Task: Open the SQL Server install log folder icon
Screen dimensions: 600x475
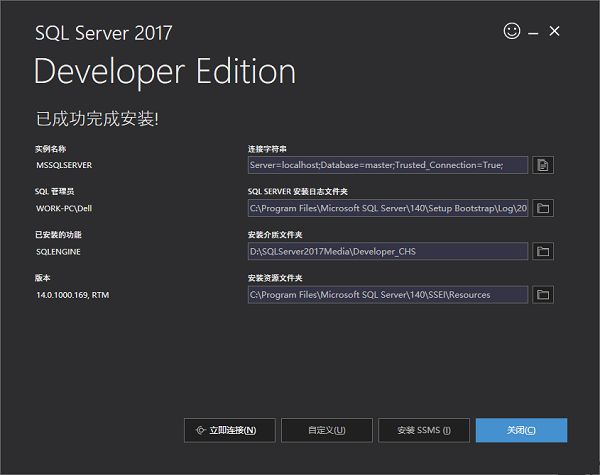Action: click(543, 208)
